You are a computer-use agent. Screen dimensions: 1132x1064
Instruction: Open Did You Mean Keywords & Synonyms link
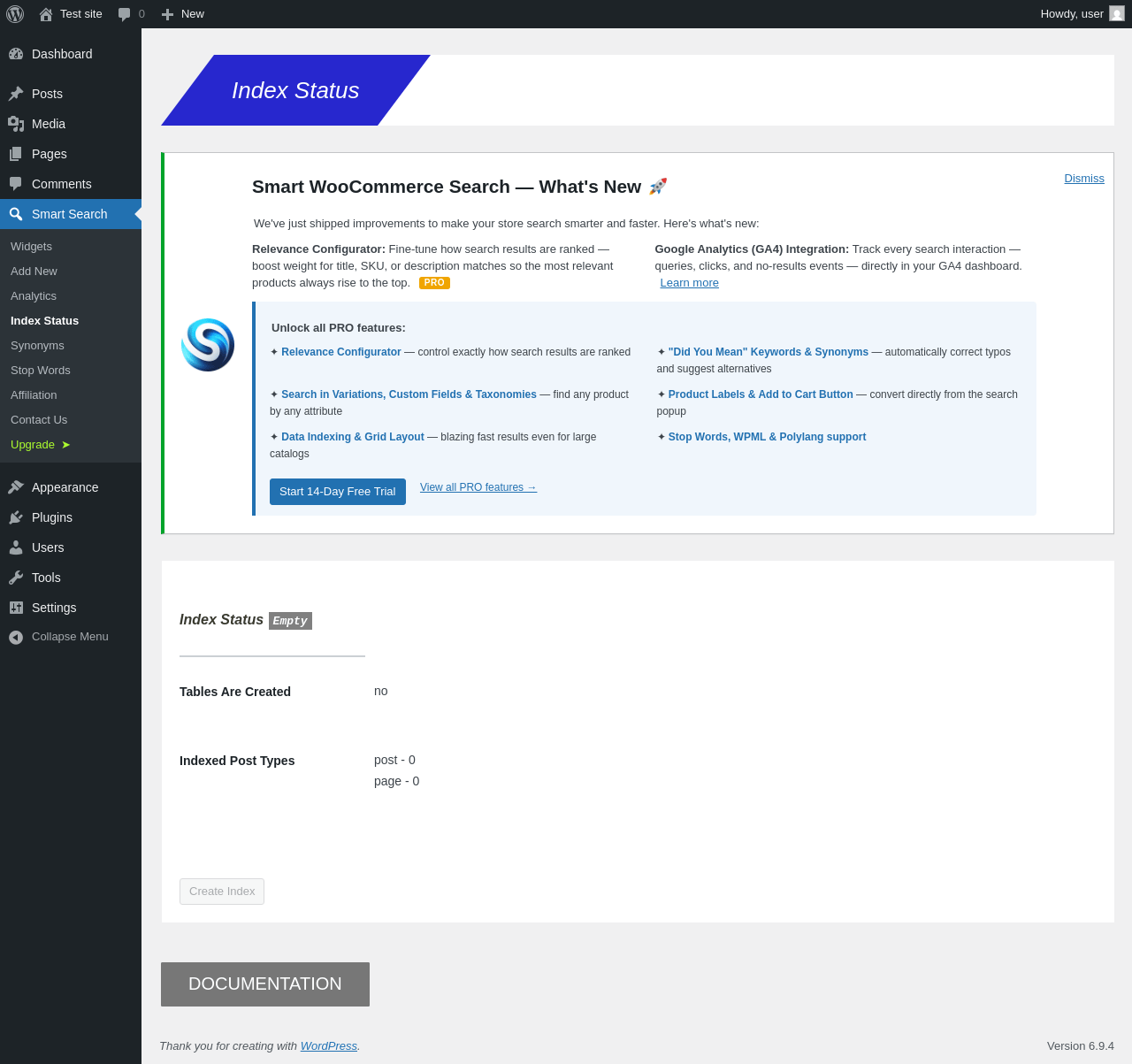pos(769,352)
